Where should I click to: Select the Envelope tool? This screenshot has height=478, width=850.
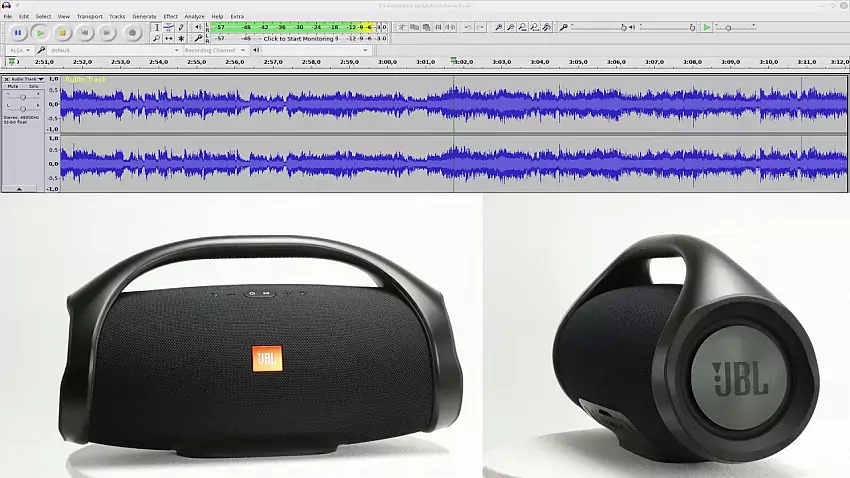pos(169,27)
